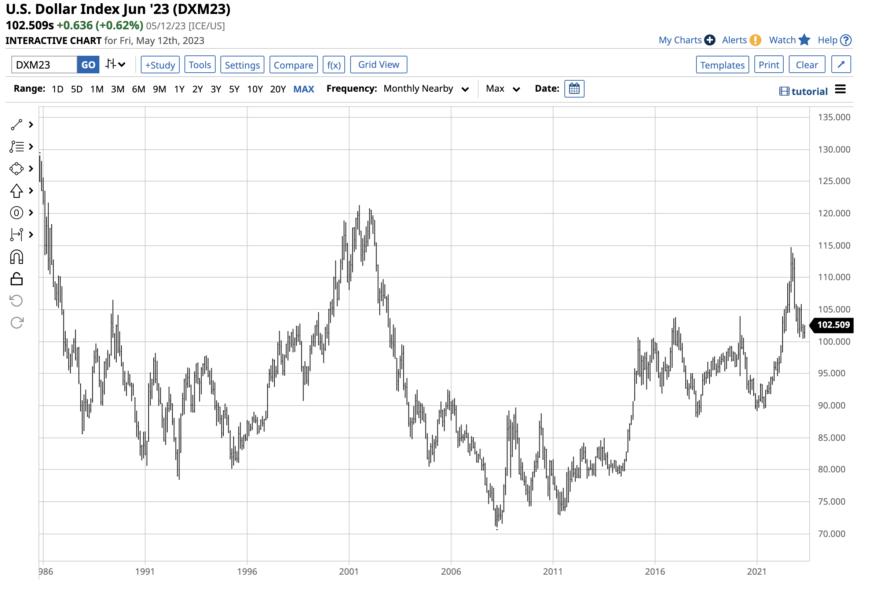Screen dimensions: 875x600
Task: Open the f(x) expressions button
Action: click(x=334, y=65)
